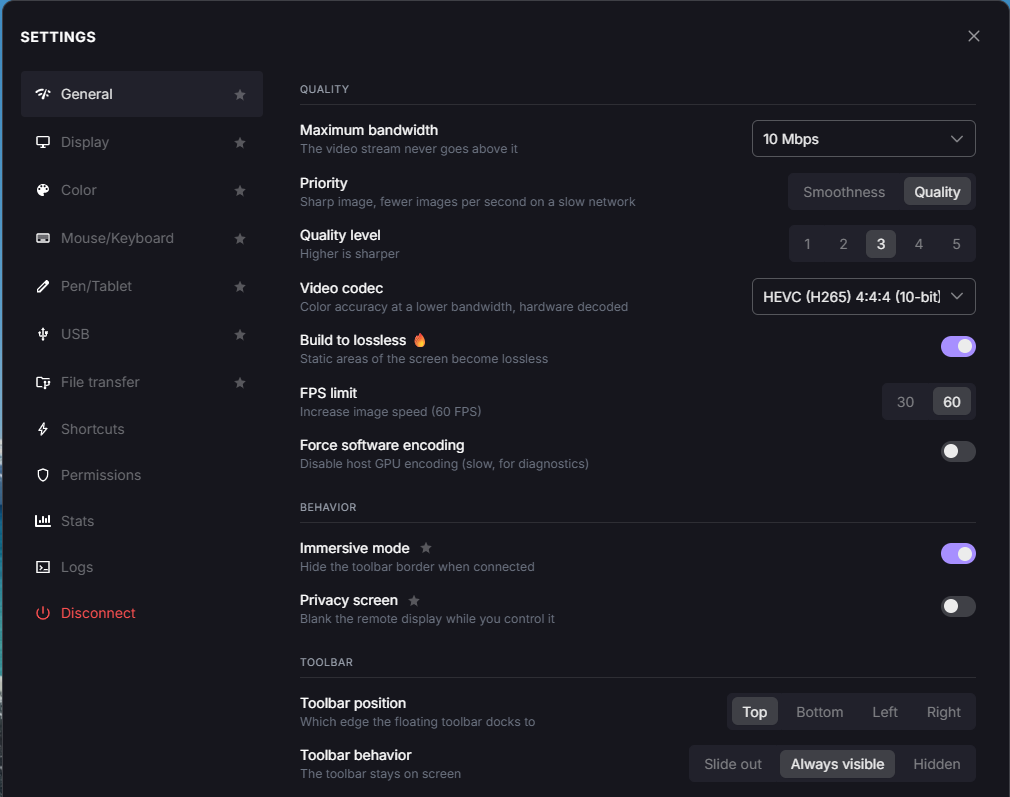This screenshot has width=1010, height=797.
Task: Set Quality level to 4
Action: coord(919,244)
